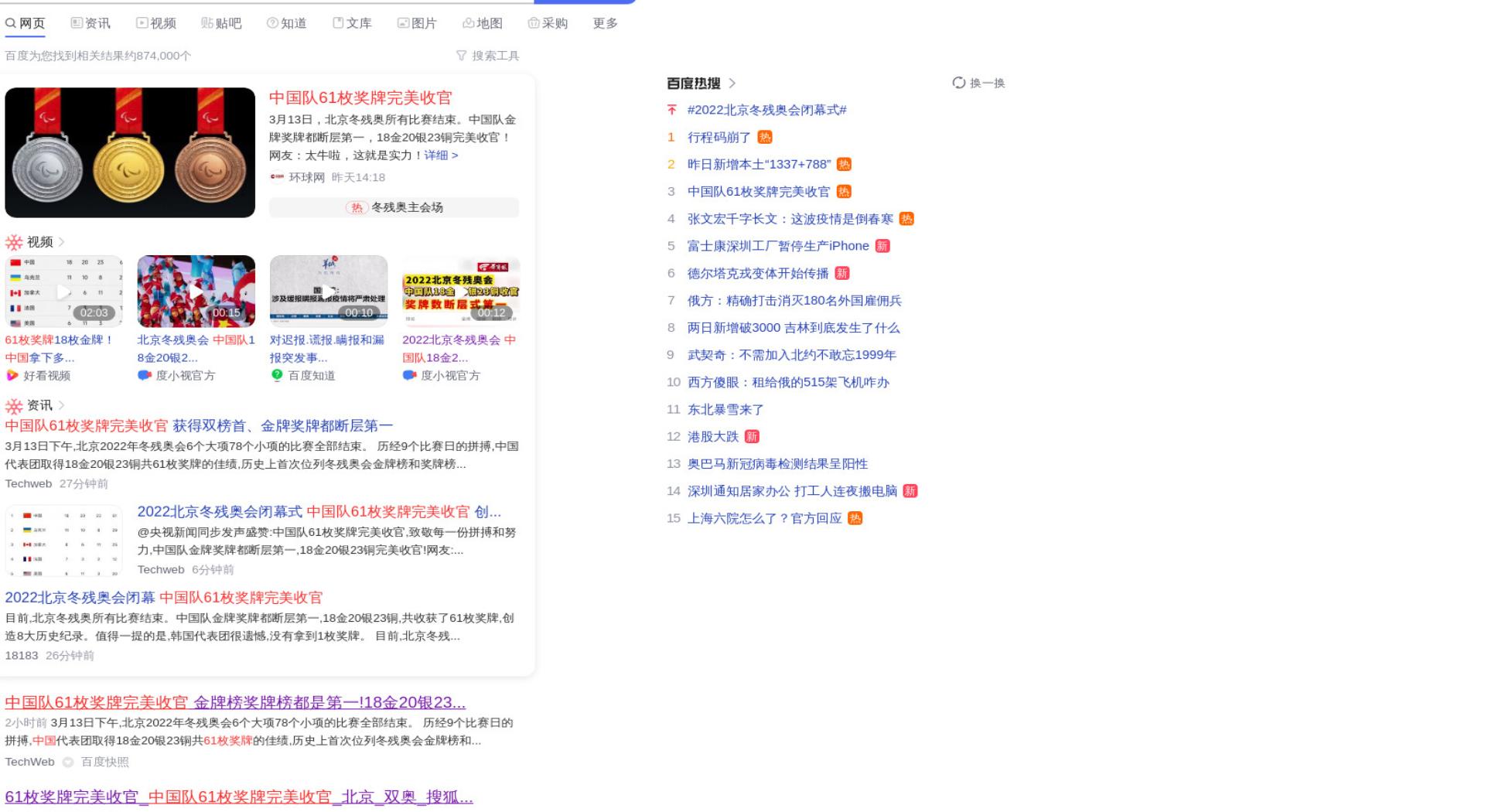Image resolution: width=1485 pixels, height=812 pixels.
Task: Open pinned topic #2022北京冬残奥会闭幕式#
Action: click(767, 110)
